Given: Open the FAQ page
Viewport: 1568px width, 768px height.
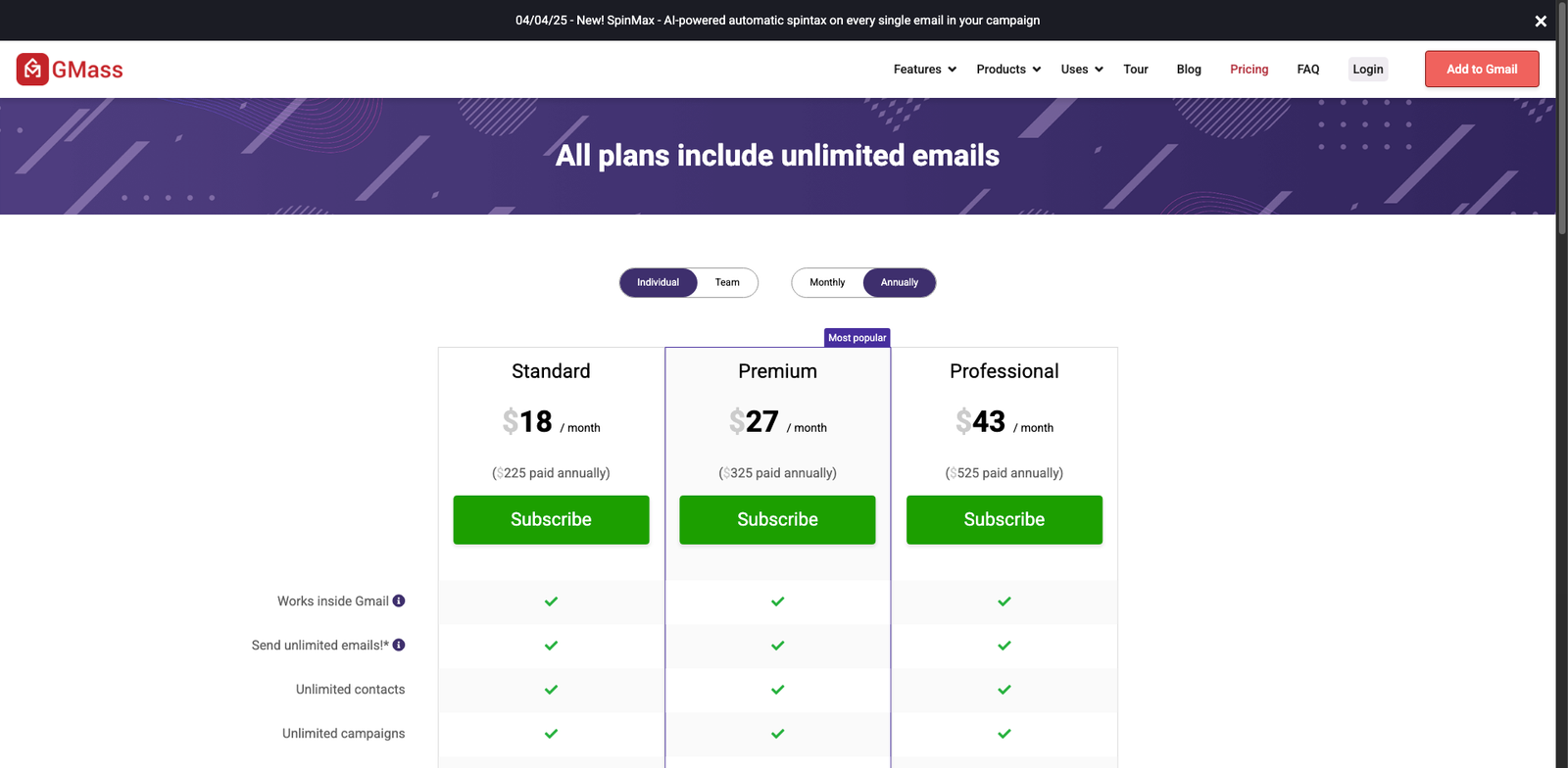Looking at the screenshot, I should pos(1308,70).
